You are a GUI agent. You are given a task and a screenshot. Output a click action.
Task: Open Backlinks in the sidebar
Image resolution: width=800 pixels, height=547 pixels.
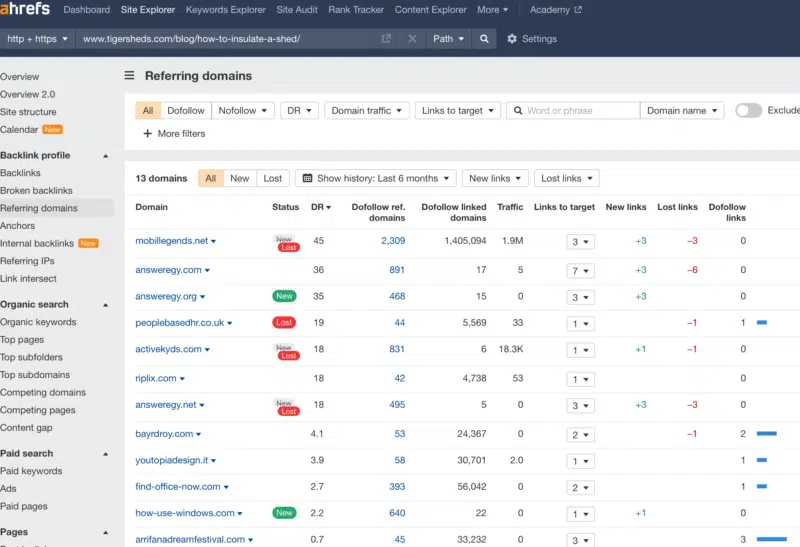(x=20, y=173)
